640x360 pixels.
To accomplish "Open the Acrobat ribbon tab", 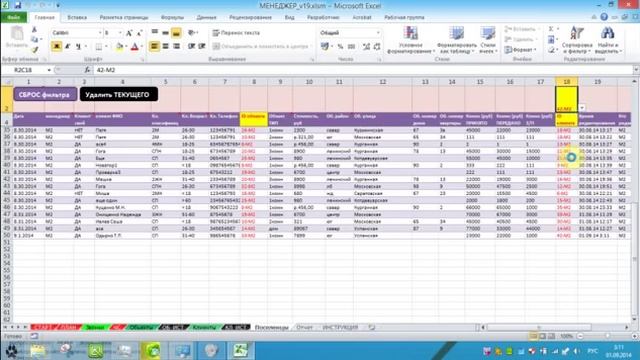I will 362,18.
